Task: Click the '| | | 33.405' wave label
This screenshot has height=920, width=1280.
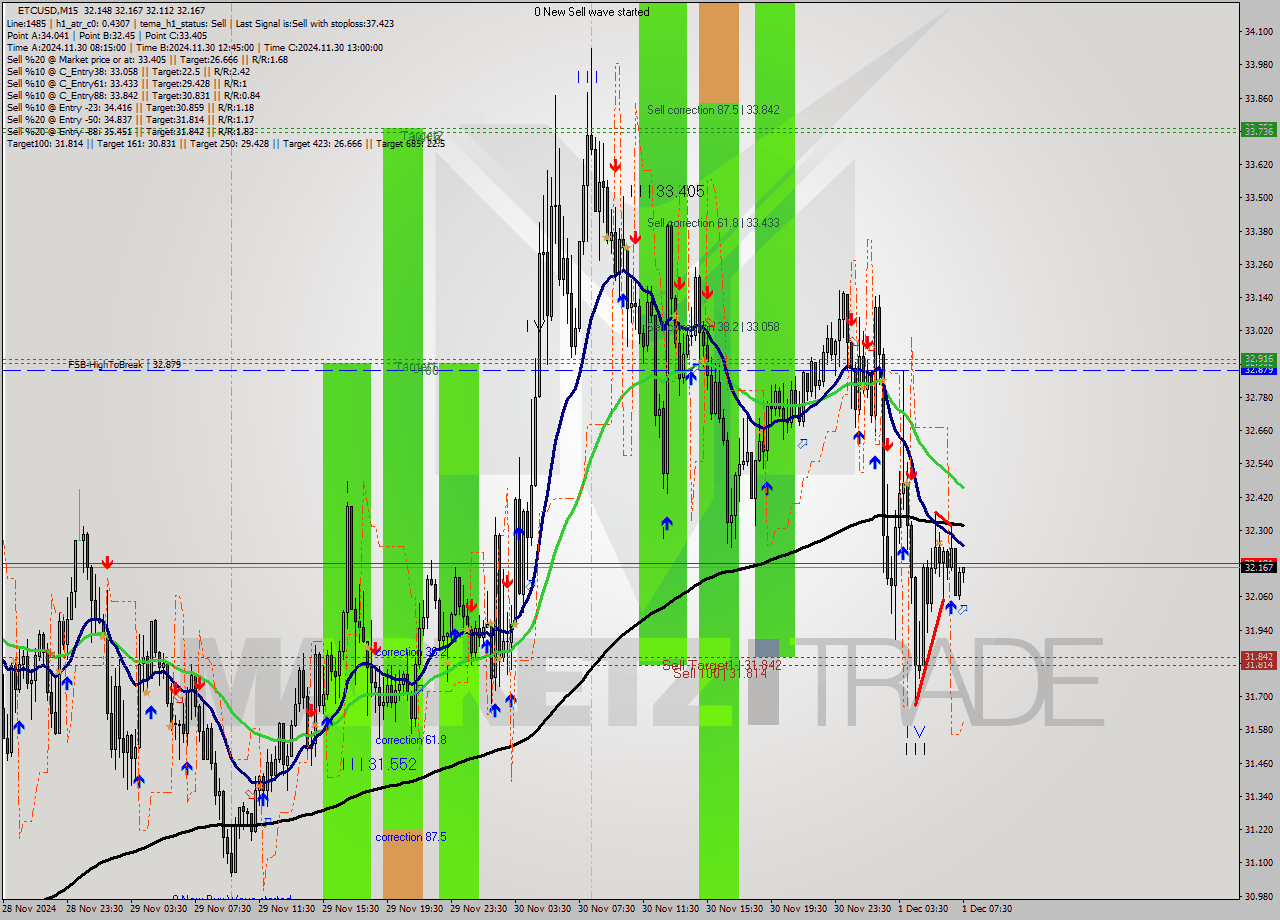Action: 667,191
